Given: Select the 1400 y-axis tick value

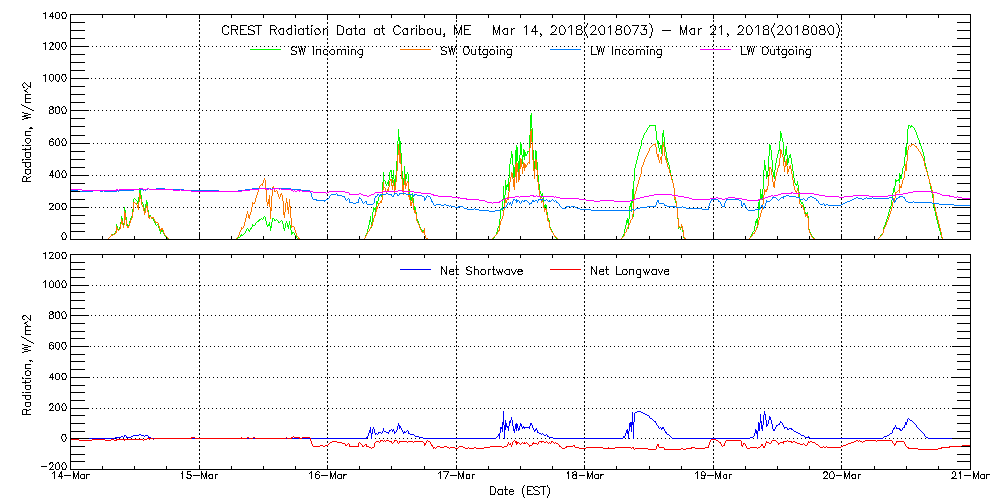Looking at the screenshot, I should [x=53, y=18].
